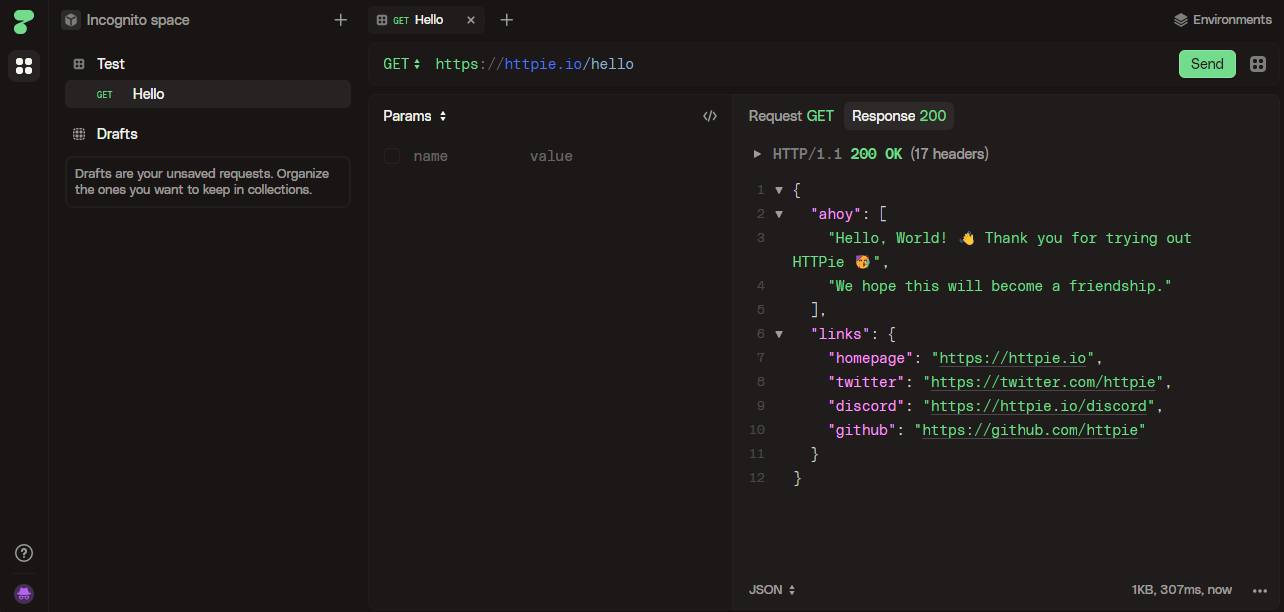Toggle the code view icon in Params panel
Image resolution: width=1284 pixels, height=612 pixels.
[x=710, y=116]
